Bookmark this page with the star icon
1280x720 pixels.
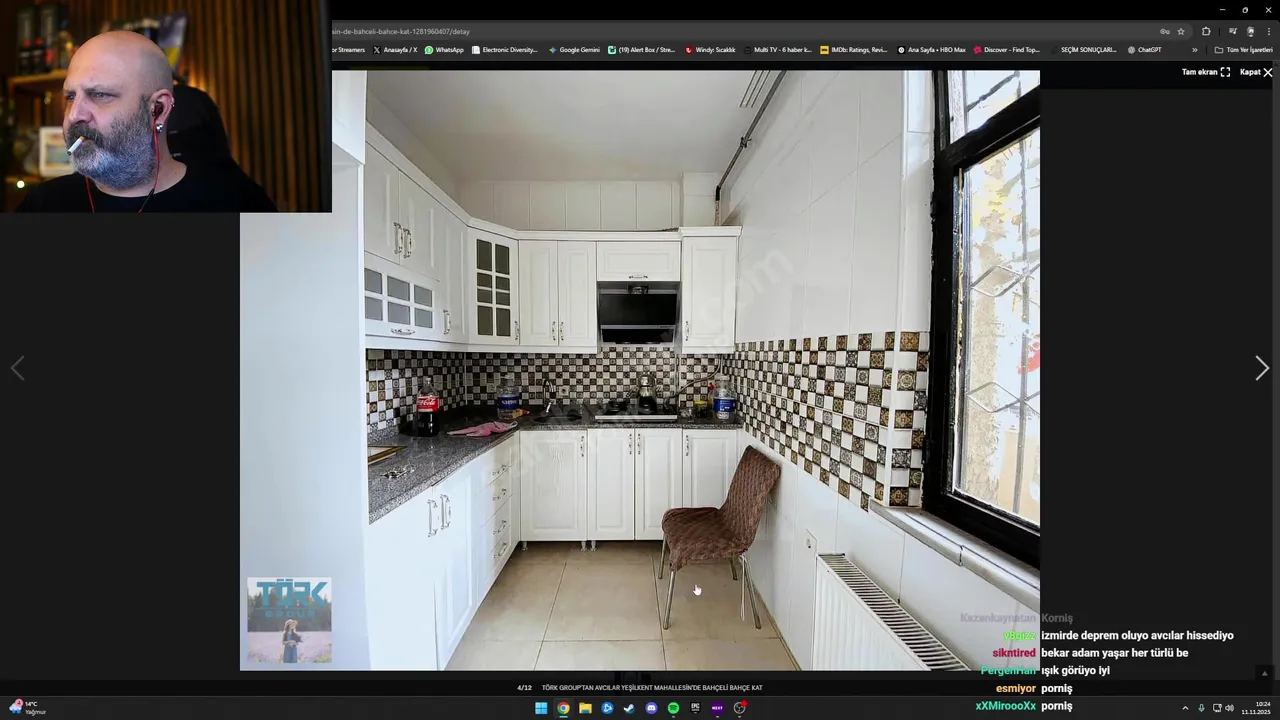(1181, 31)
